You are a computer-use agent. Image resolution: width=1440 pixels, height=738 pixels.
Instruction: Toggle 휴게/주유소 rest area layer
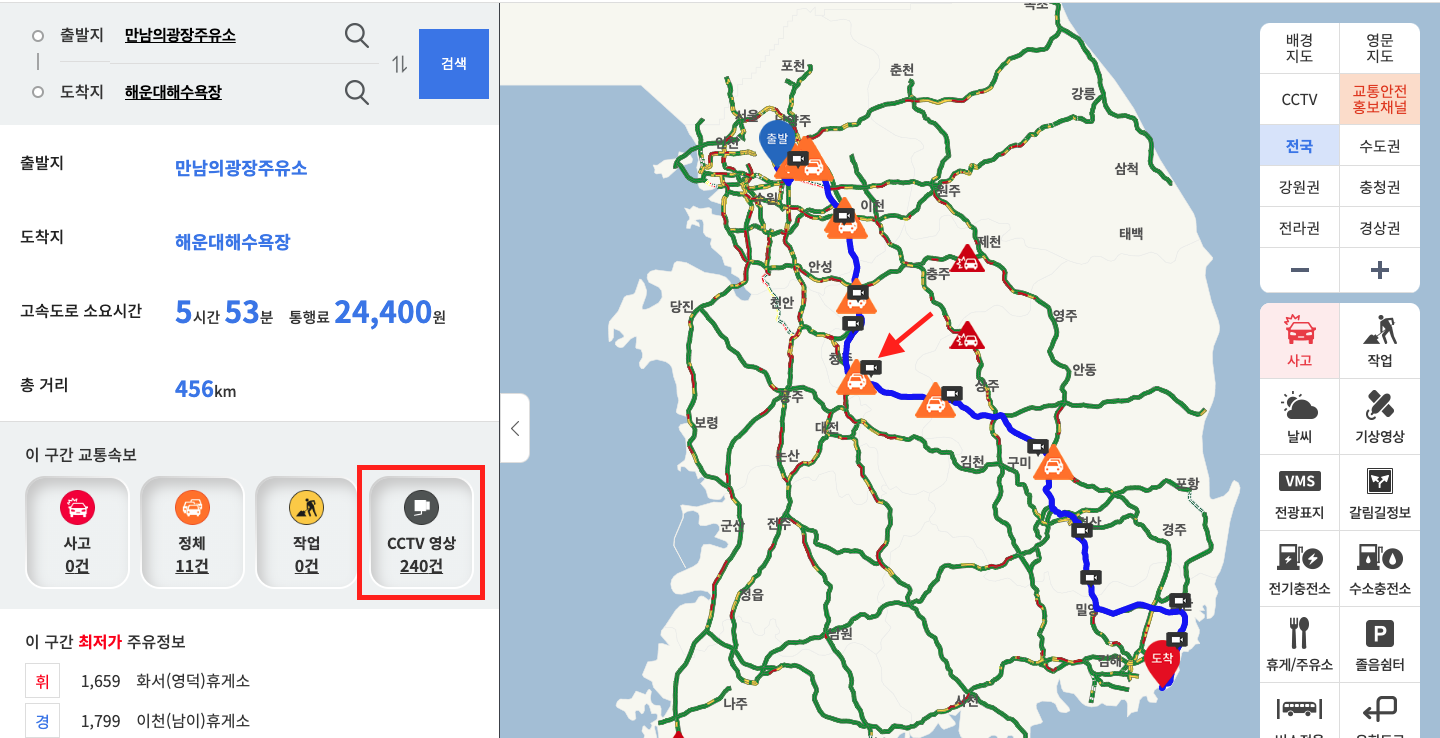coord(1299,645)
